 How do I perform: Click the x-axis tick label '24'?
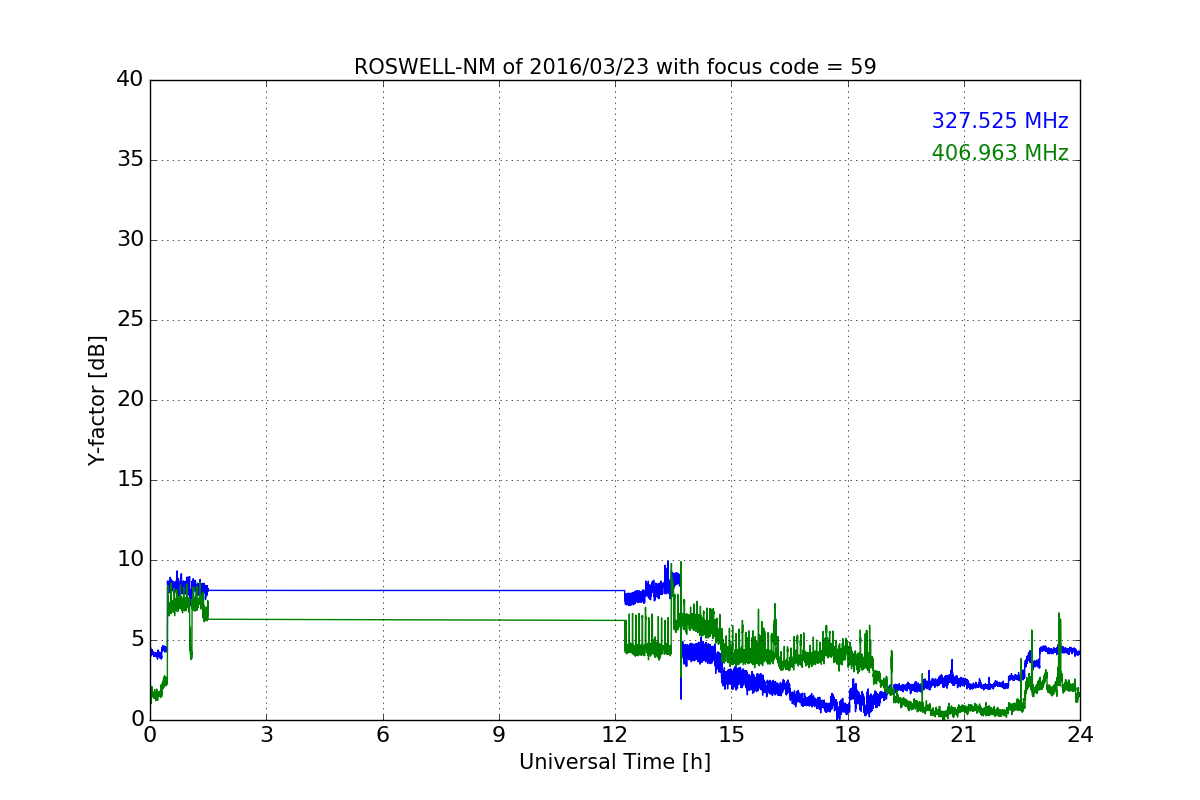point(1080,735)
